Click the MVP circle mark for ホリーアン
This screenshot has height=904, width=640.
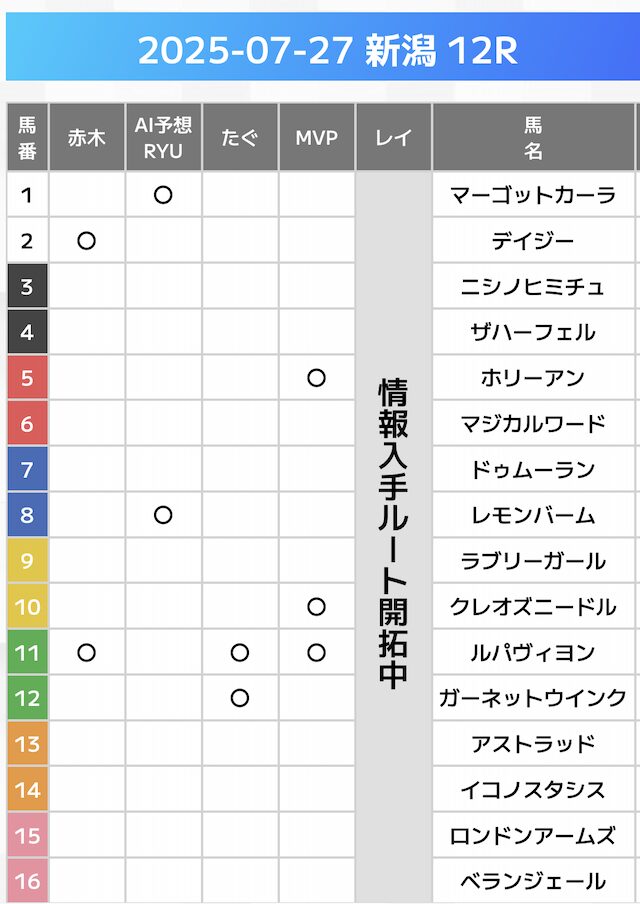click(x=316, y=378)
